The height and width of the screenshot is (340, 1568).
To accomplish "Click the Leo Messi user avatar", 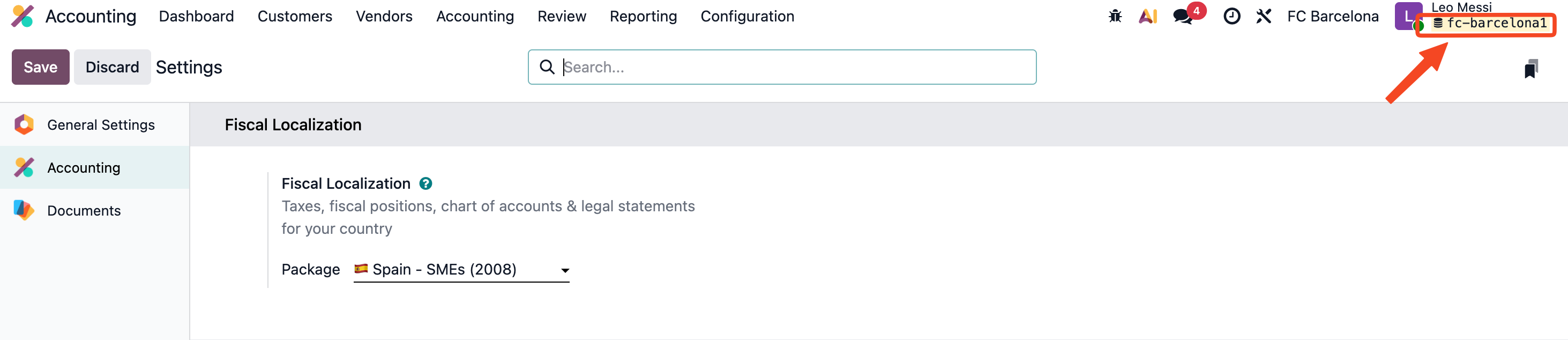I will click(1407, 17).
